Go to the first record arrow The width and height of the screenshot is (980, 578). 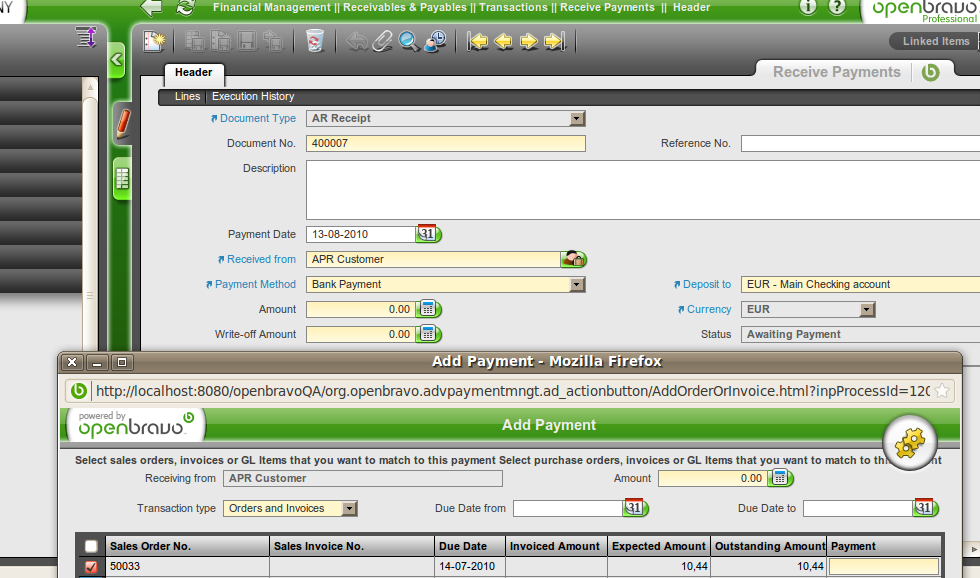point(478,41)
